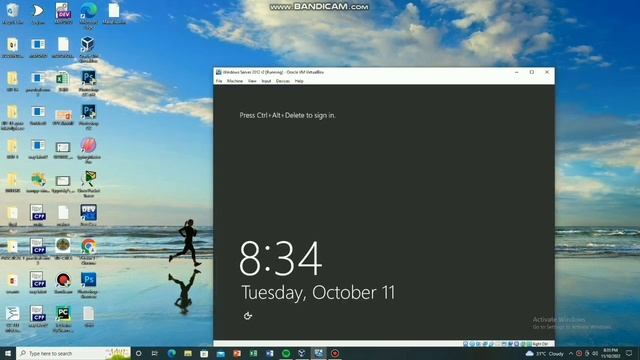Click the 'Press Ctrl+Alt+Delete to sign in' text
640x360 pixels.
[287, 116]
